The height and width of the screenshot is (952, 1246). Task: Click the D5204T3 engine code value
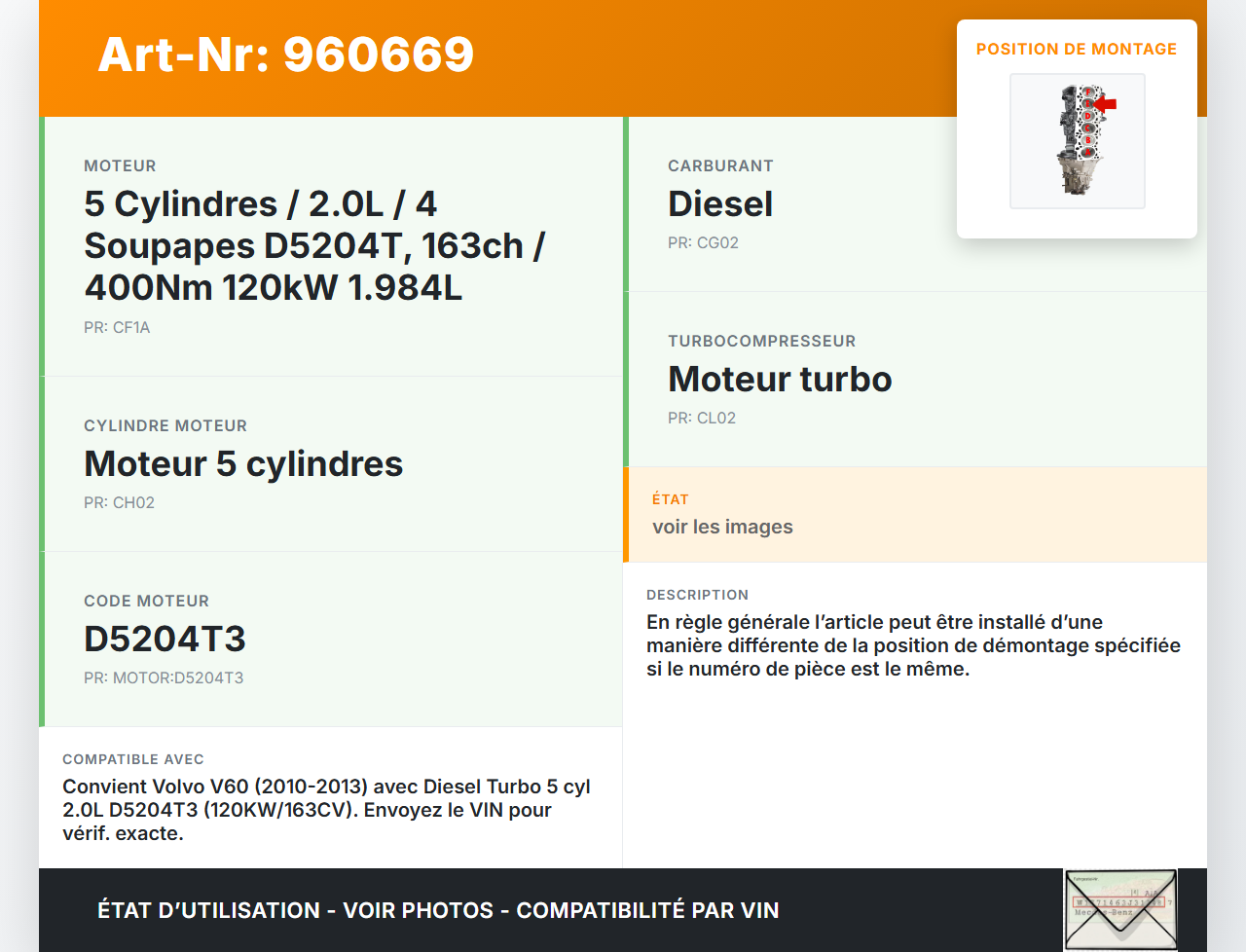pyautogui.click(x=165, y=639)
